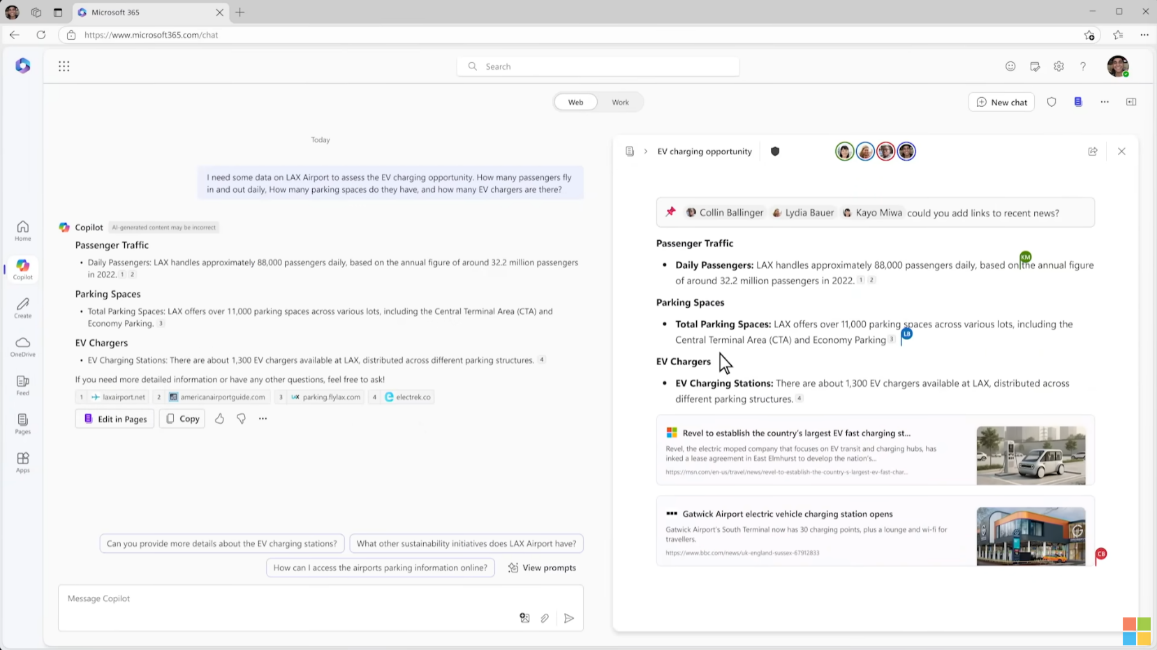This screenshot has height=650, width=1157.
Task: Open Pages in the left sidebar
Action: tap(22, 424)
